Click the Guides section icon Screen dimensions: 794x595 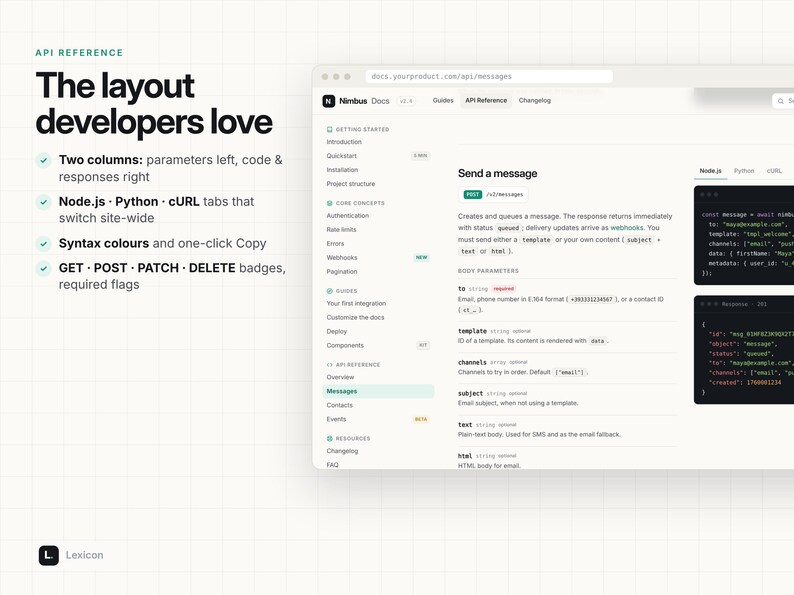pos(330,291)
